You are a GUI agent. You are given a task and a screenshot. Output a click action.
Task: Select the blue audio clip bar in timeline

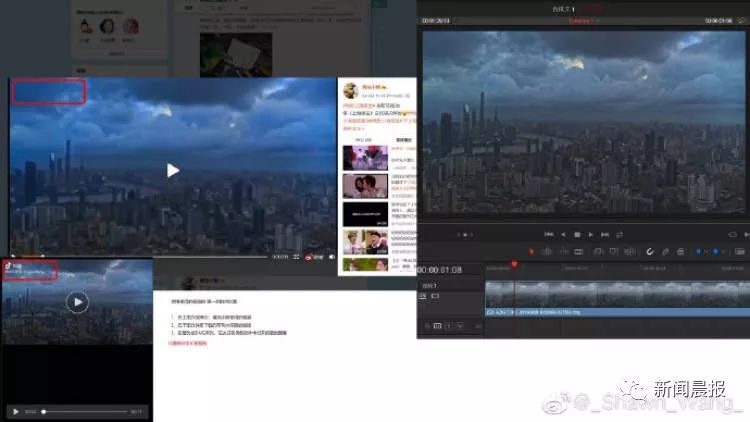point(618,312)
